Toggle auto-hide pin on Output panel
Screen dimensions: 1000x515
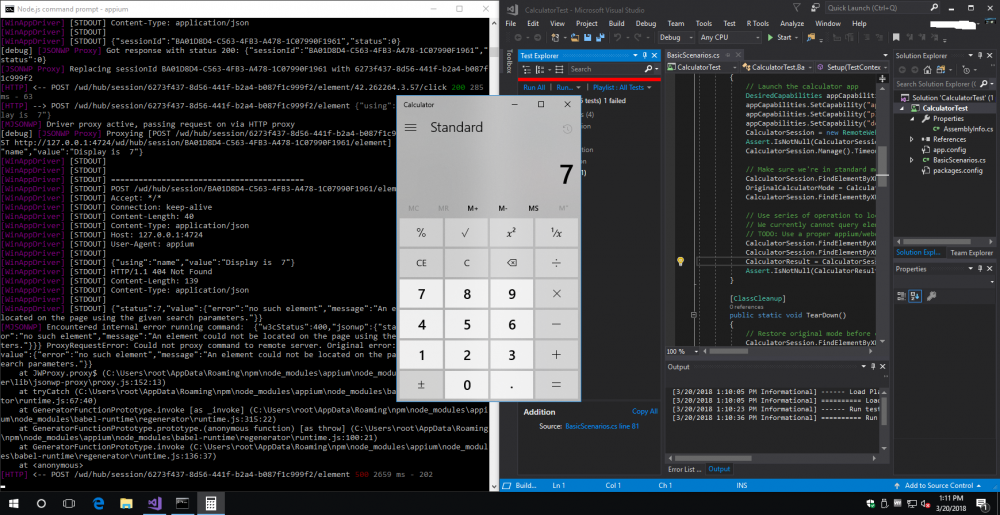click(873, 367)
